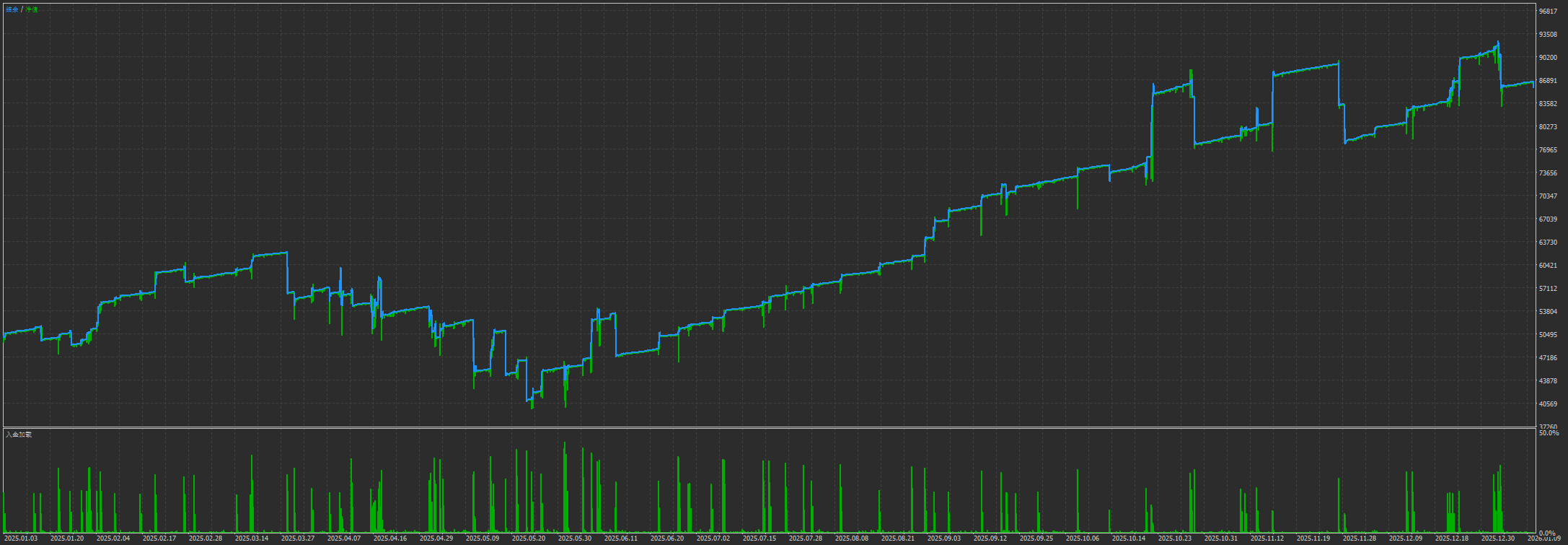This screenshot has width=1568, height=545.
Task: Click the 40569 value on the price scale
Action: click(x=1548, y=404)
